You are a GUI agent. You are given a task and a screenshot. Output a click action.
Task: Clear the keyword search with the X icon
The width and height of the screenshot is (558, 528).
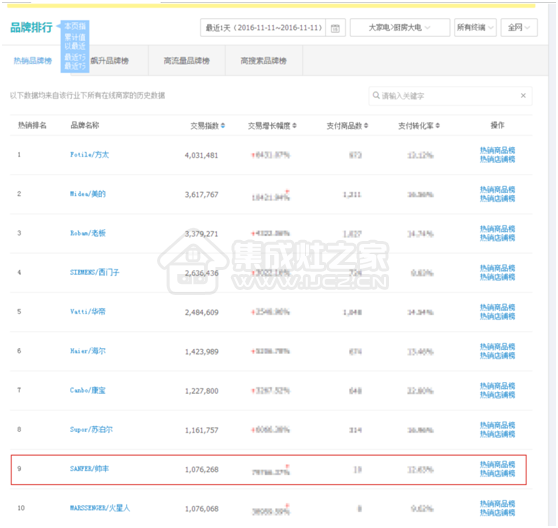coord(523,95)
